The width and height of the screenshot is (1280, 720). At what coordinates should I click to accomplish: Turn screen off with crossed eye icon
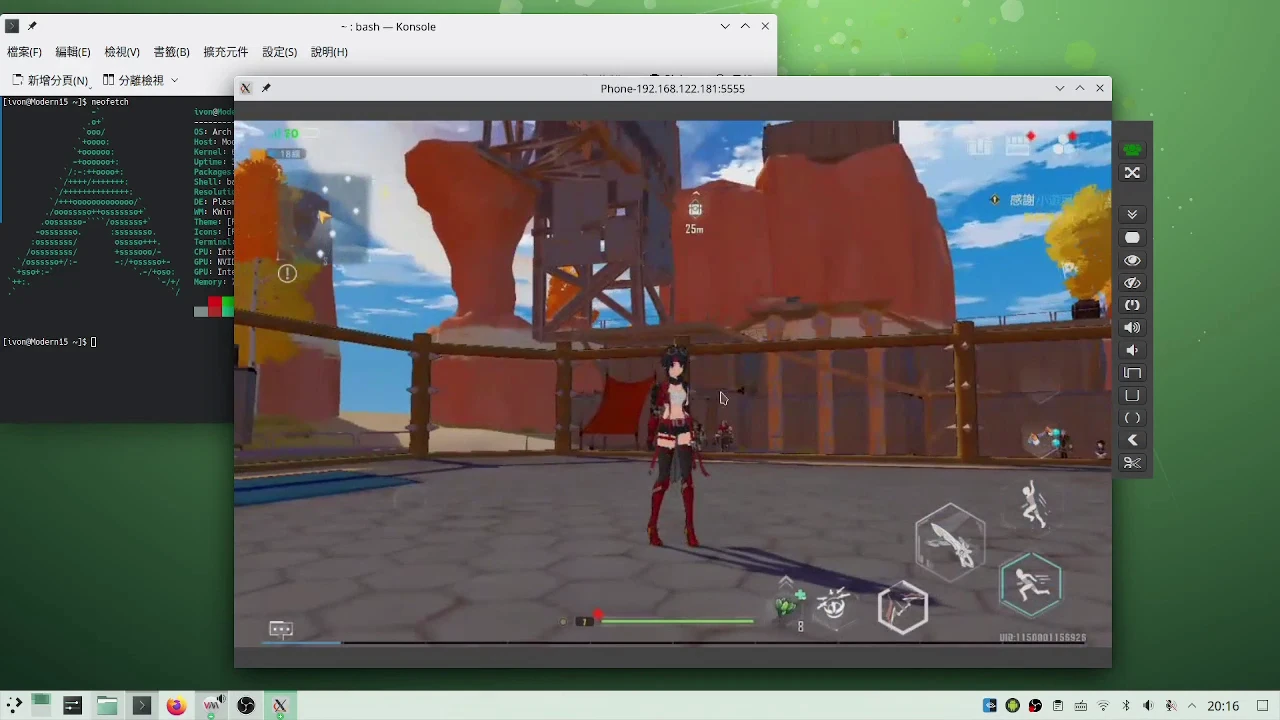1132,283
